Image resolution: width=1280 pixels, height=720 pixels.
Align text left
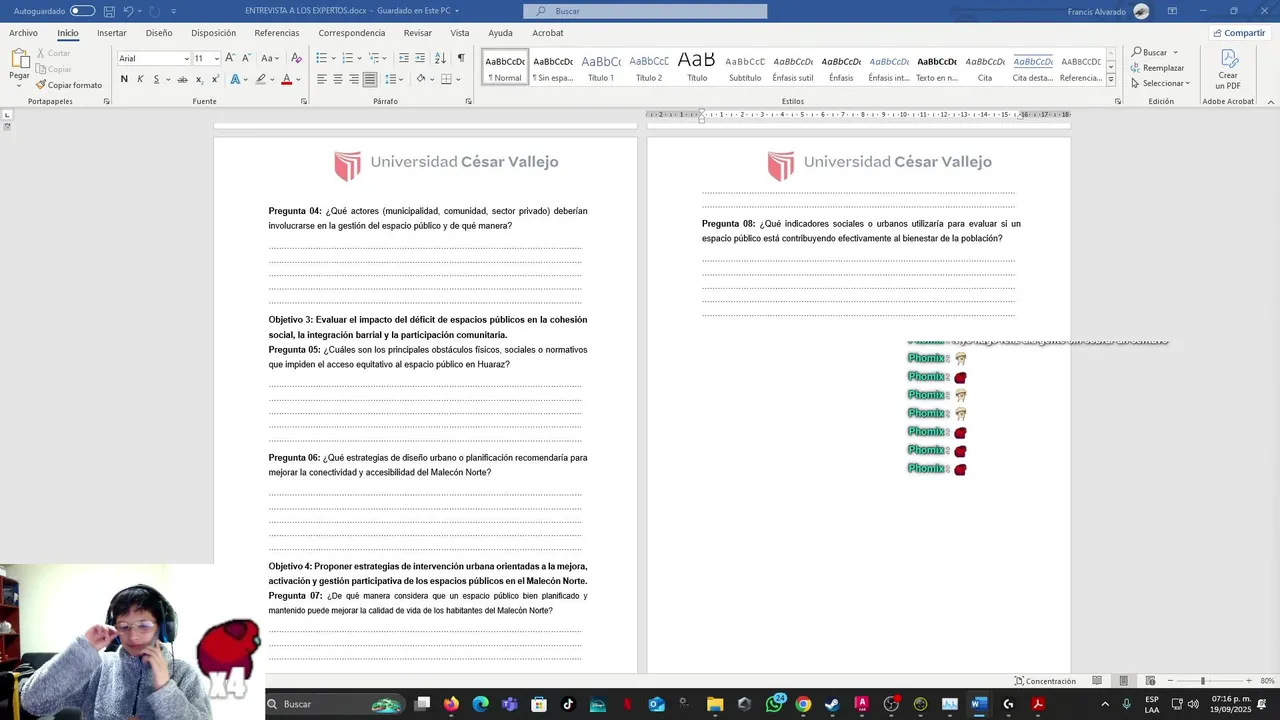(x=322, y=79)
